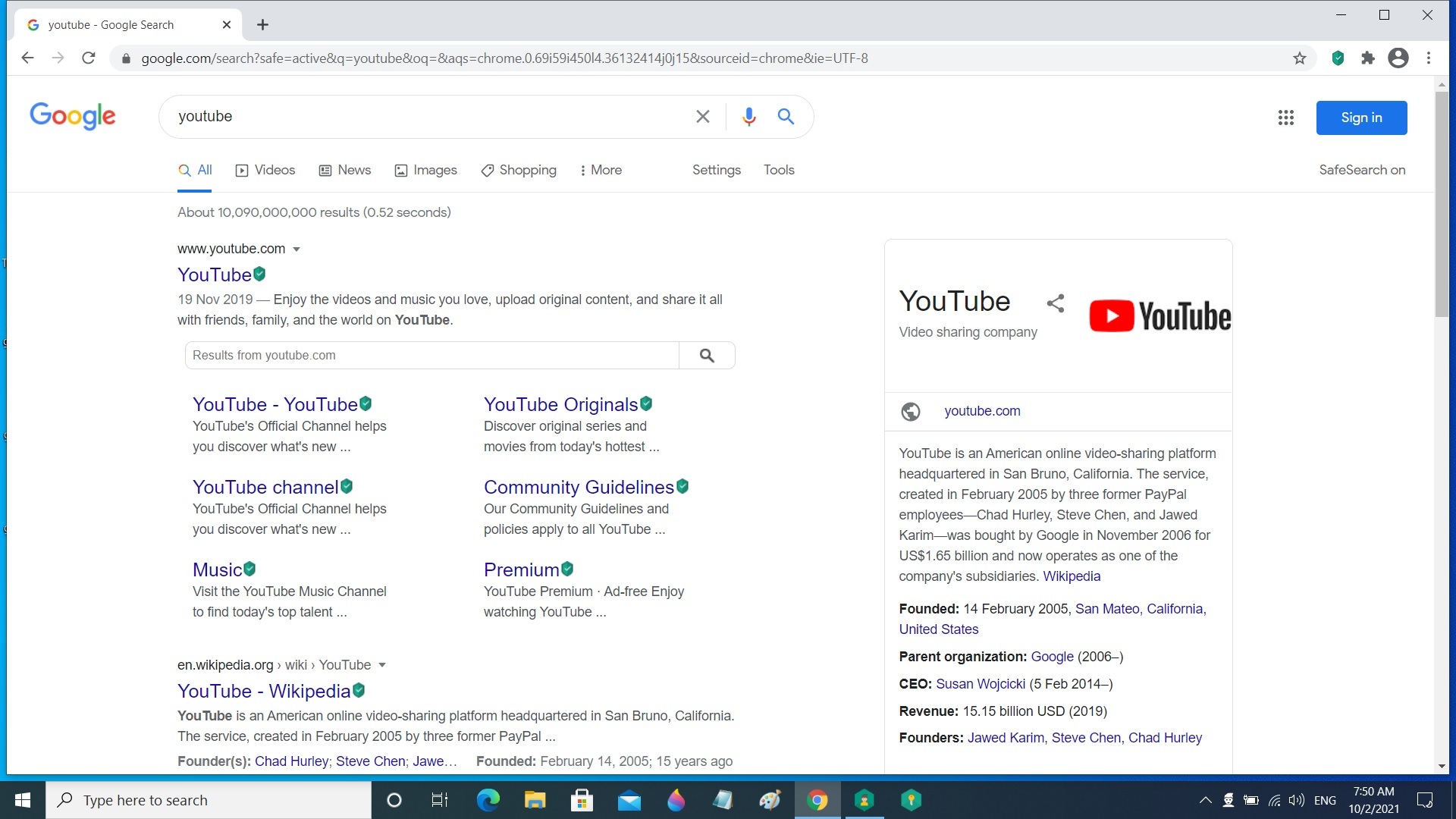1456x819 pixels.
Task: Open the YouTube Originals sitelink
Action: (560, 404)
